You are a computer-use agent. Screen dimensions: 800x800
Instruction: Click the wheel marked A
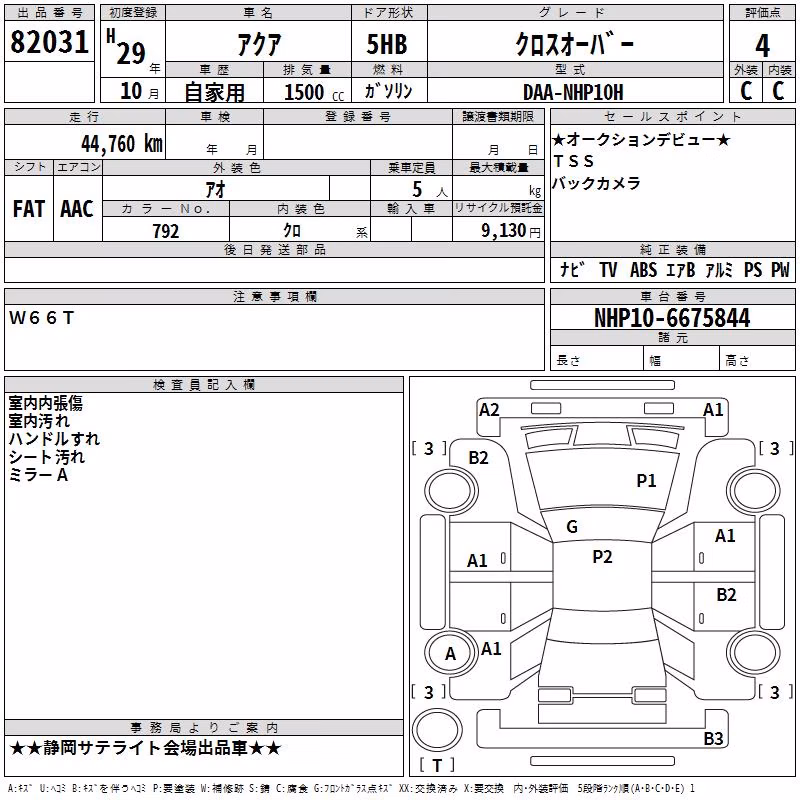451,653
